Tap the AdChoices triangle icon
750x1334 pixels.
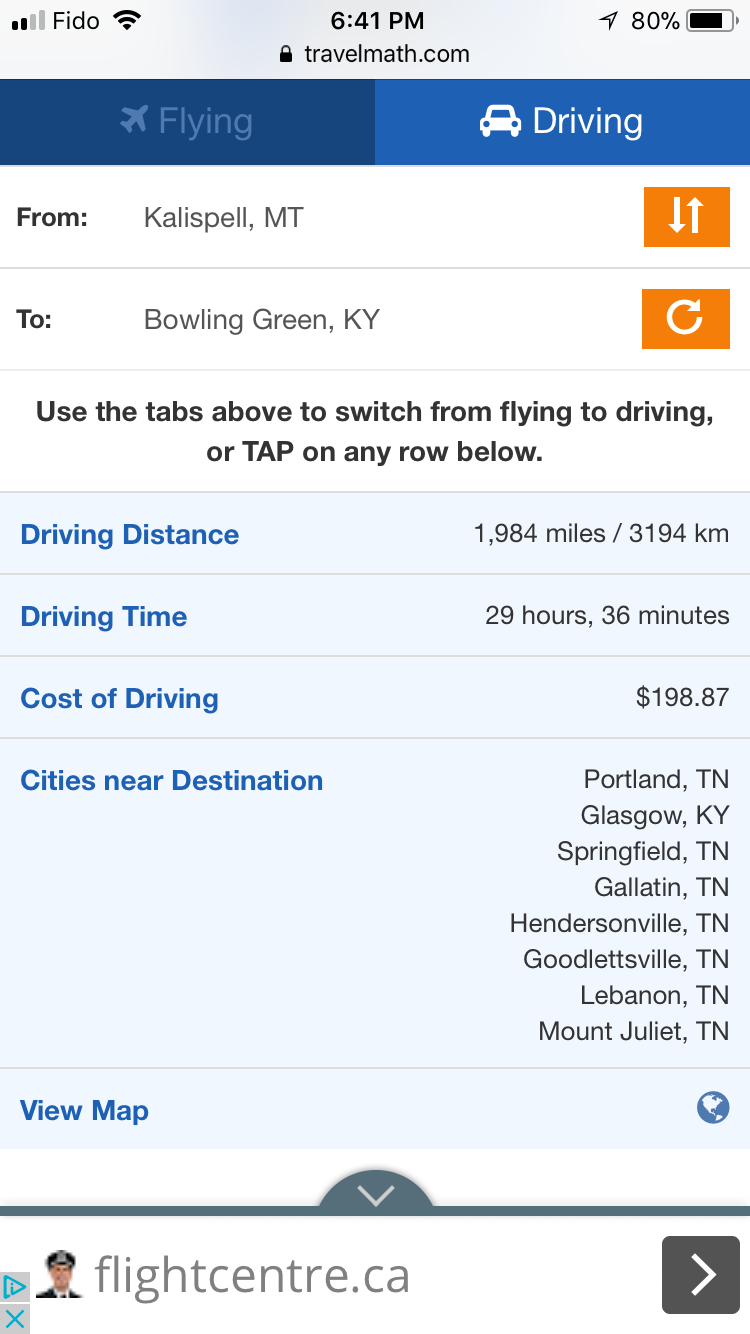[14, 1287]
